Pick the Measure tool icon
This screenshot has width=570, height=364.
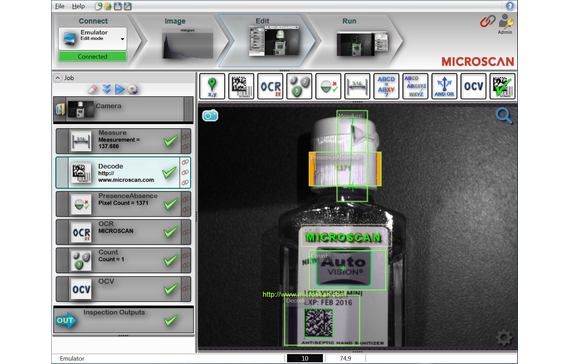(x=357, y=86)
